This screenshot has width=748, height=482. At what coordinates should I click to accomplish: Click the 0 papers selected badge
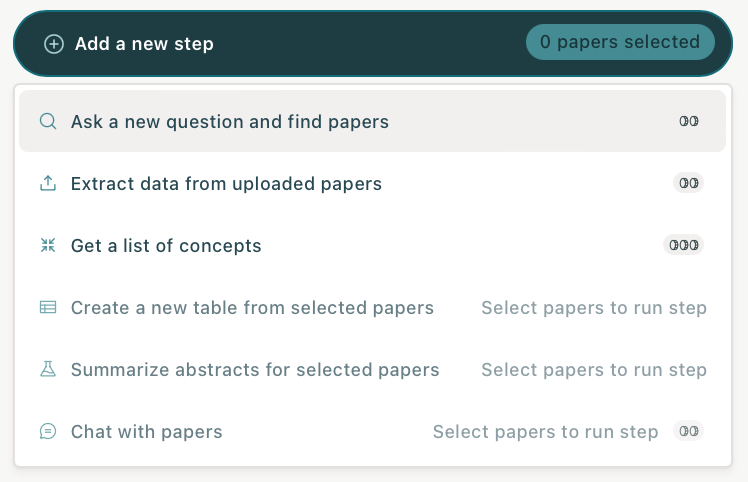pos(620,42)
